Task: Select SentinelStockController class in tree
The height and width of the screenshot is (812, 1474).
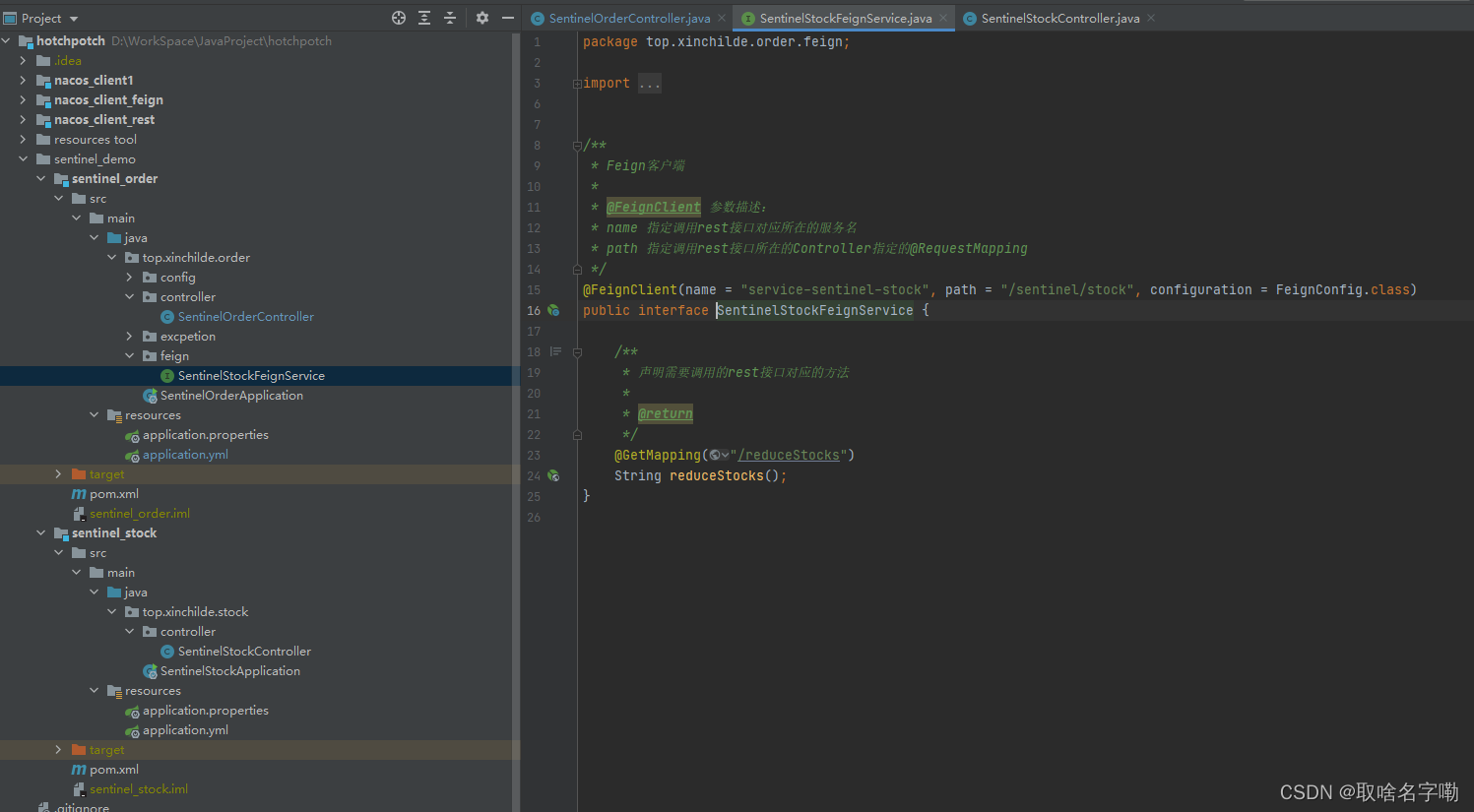Action: click(x=244, y=651)
